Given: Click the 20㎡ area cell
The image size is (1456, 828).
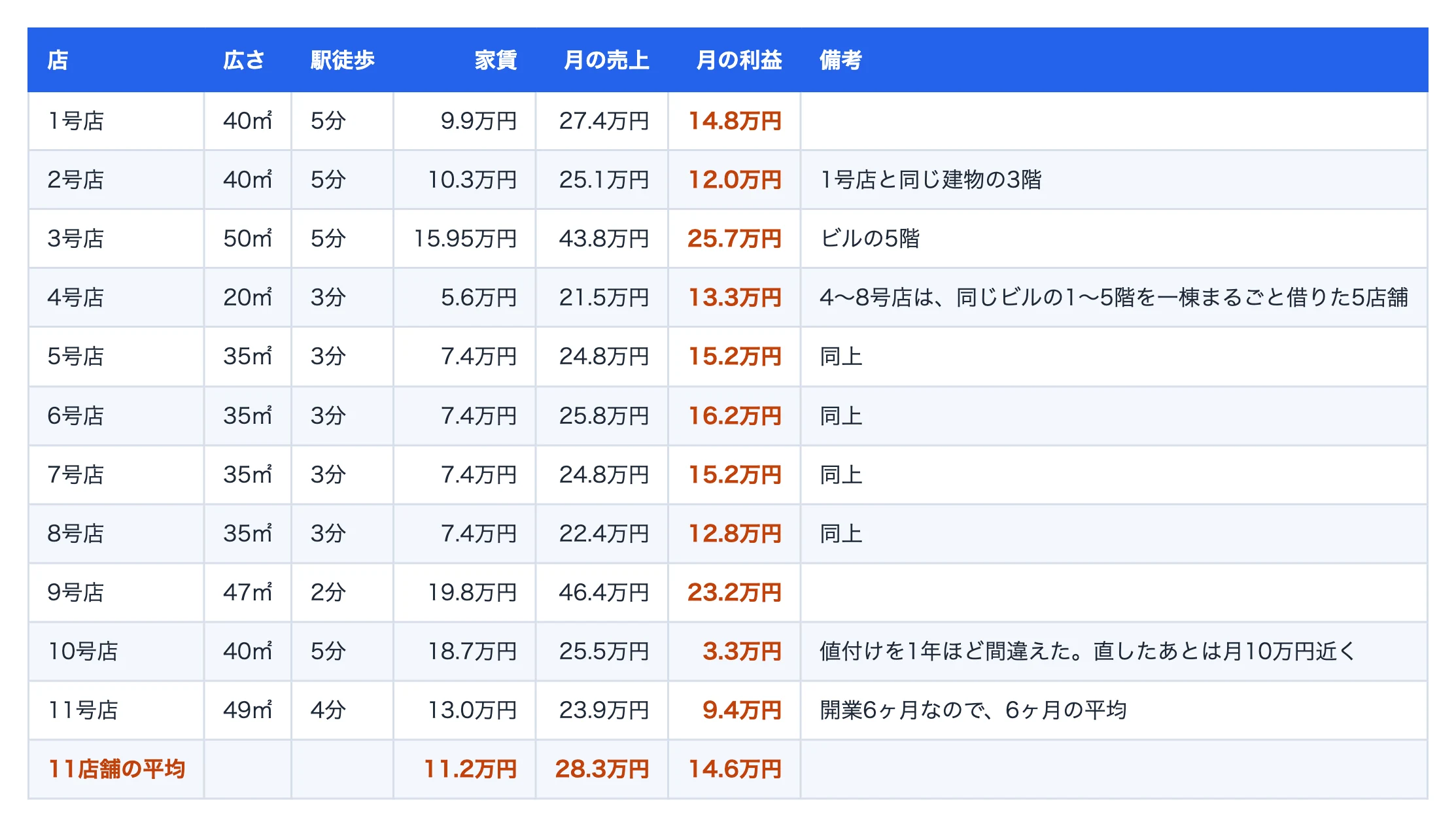Looking at the screenshot, I should pos(247,298).
